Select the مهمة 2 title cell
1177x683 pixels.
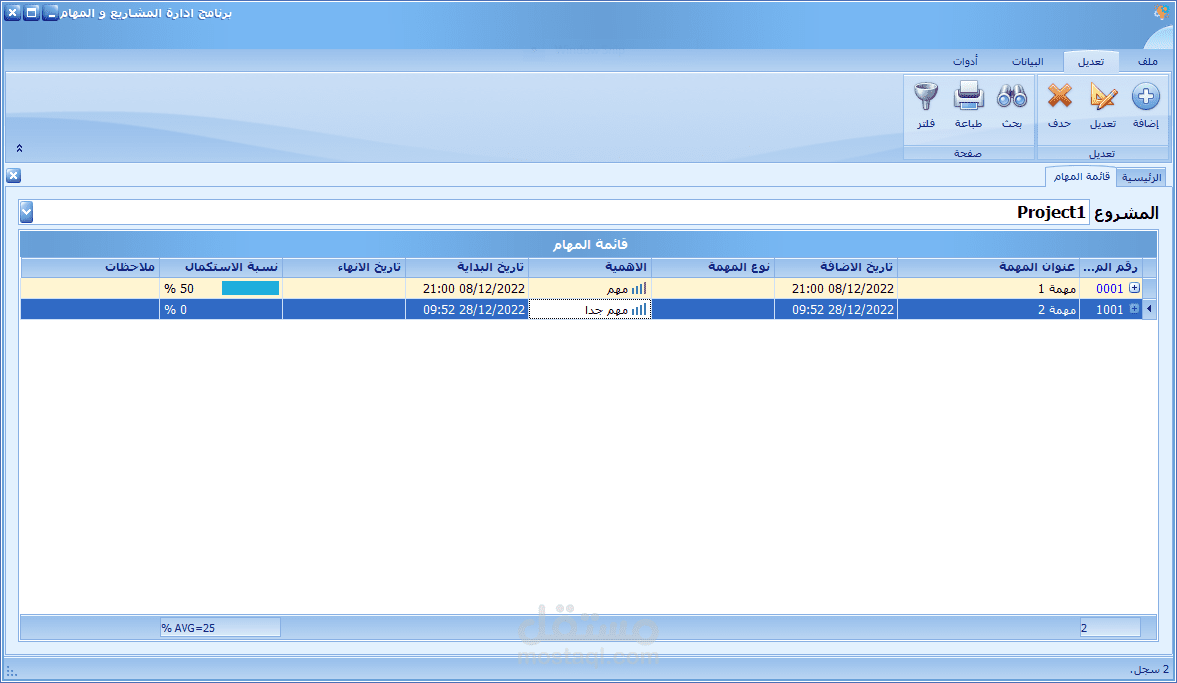[x=989, y=309]
